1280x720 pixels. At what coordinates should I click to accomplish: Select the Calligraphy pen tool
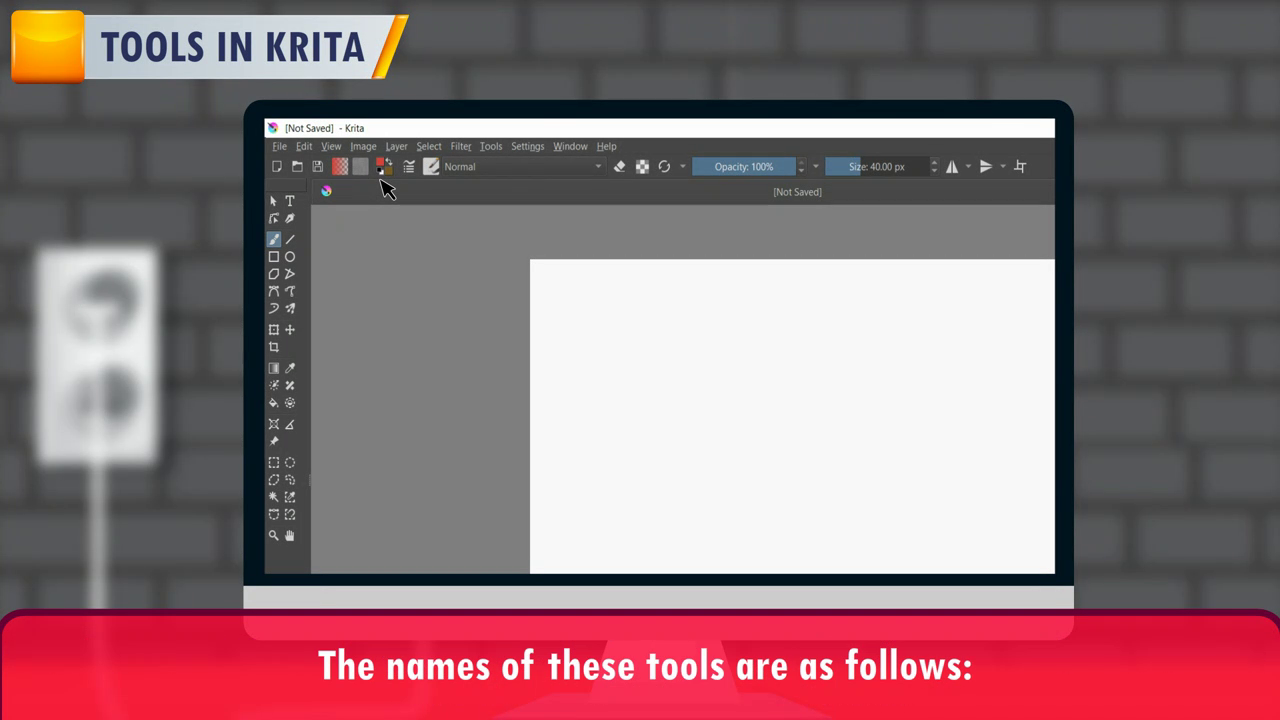point(290,219)
